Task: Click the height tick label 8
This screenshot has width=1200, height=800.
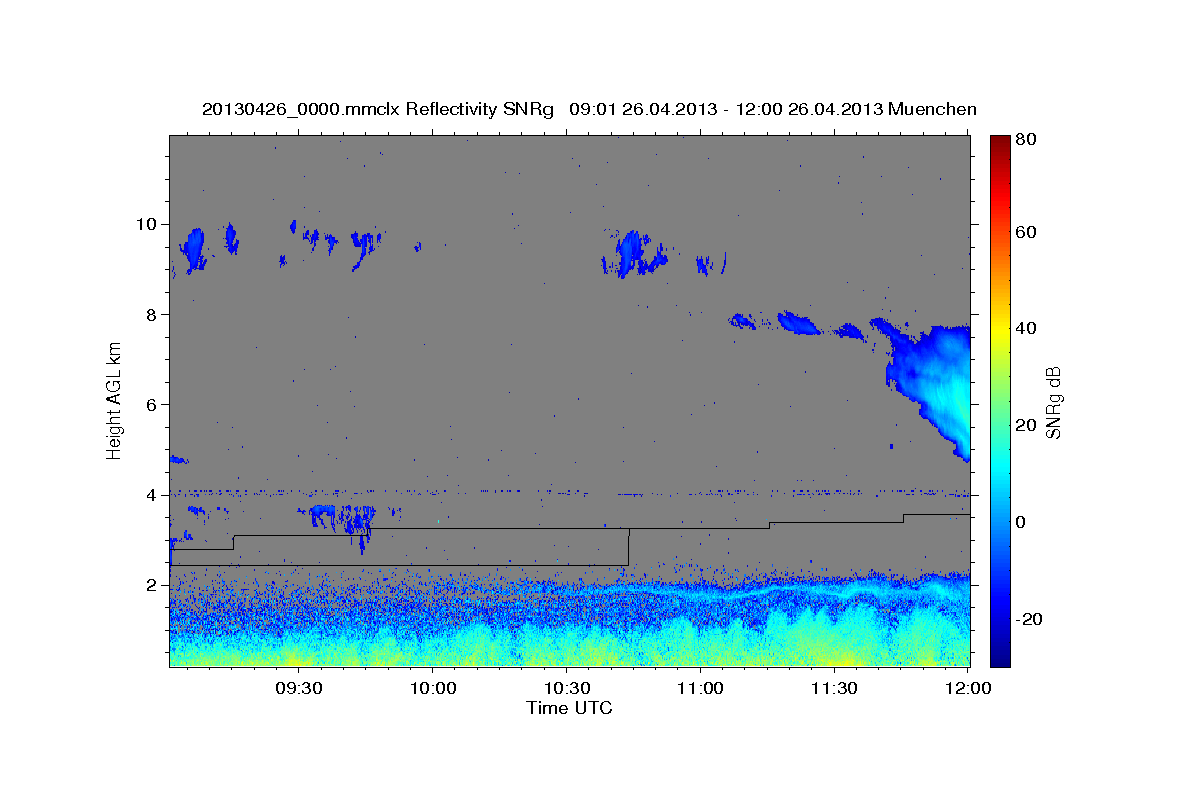Action: point(153,314)
